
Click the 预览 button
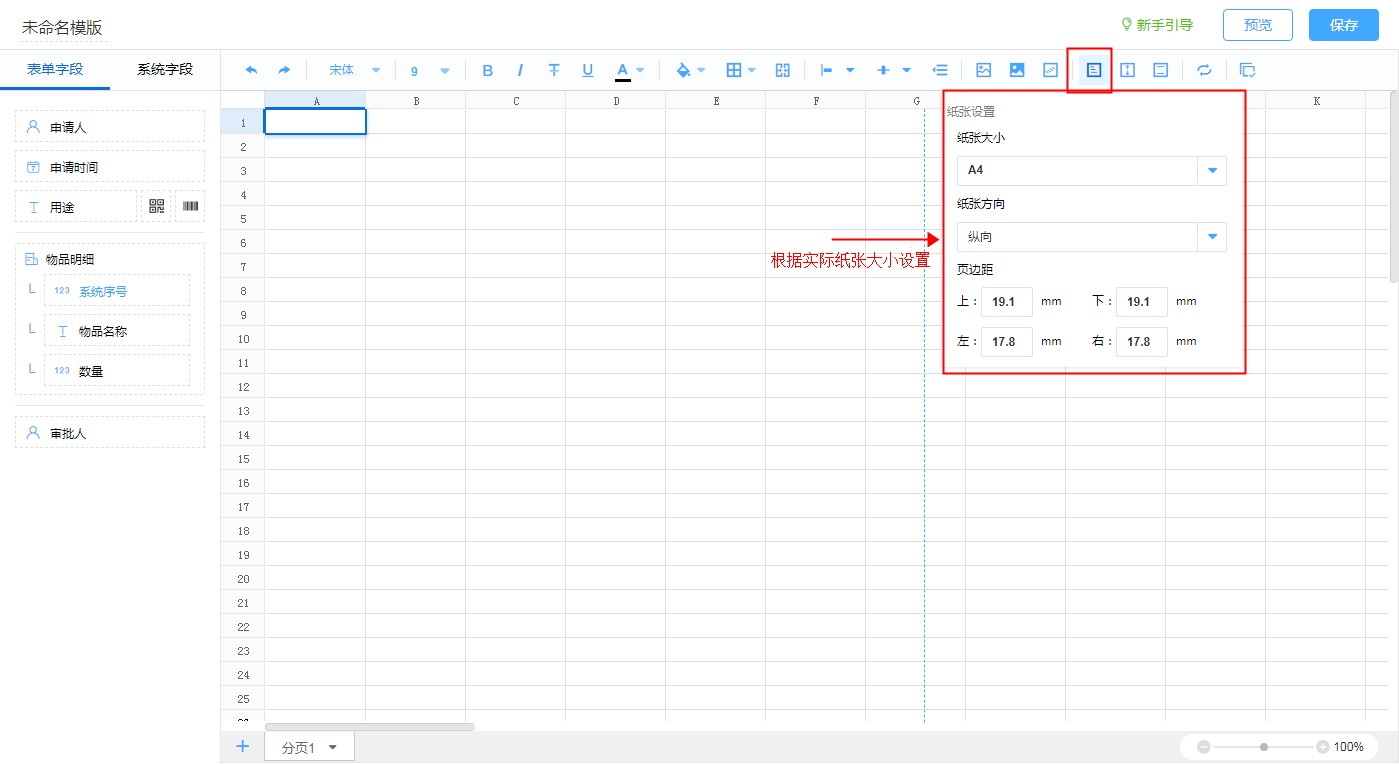[1257, 25]
